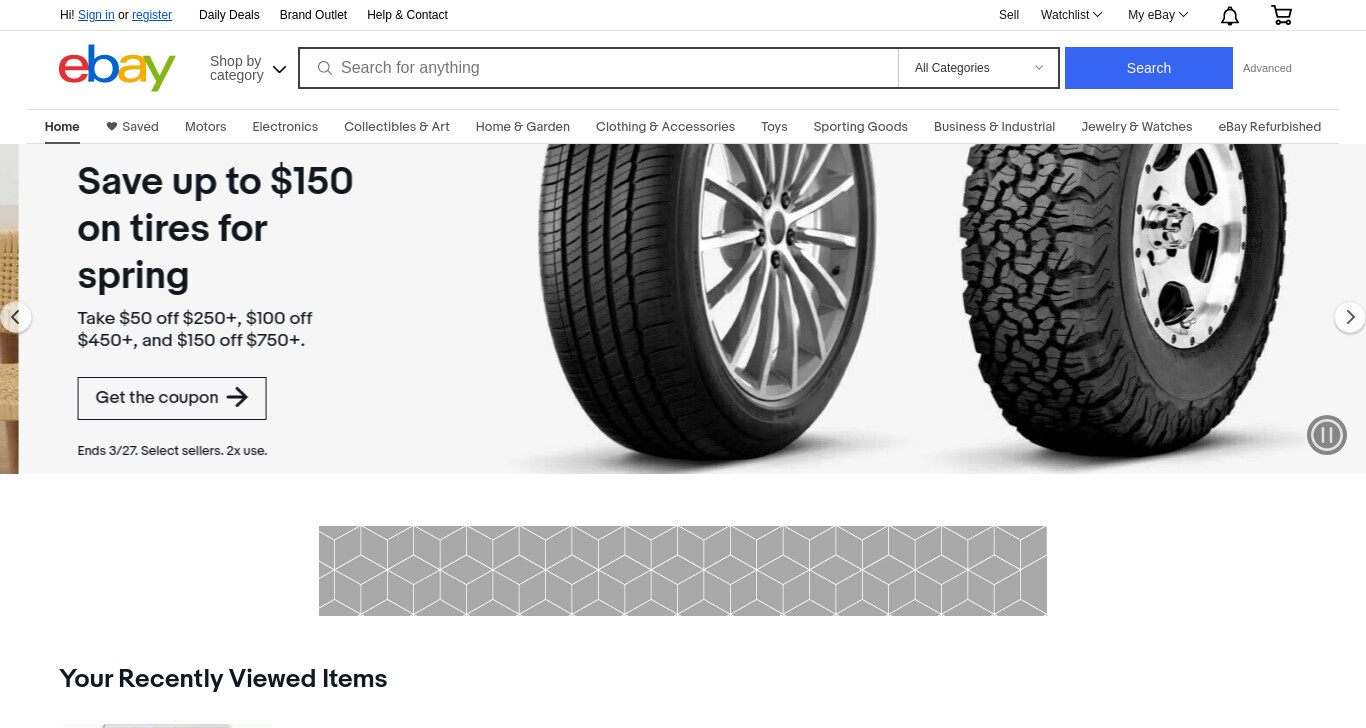Expand the Shop by category menu

(x=248, y=68)
